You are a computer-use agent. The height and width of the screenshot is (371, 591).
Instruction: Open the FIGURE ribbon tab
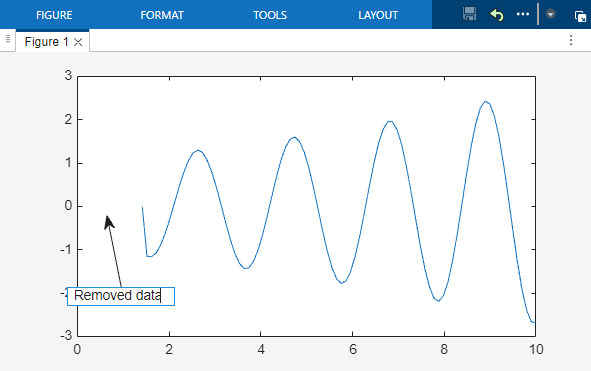(x=54, y=15)
